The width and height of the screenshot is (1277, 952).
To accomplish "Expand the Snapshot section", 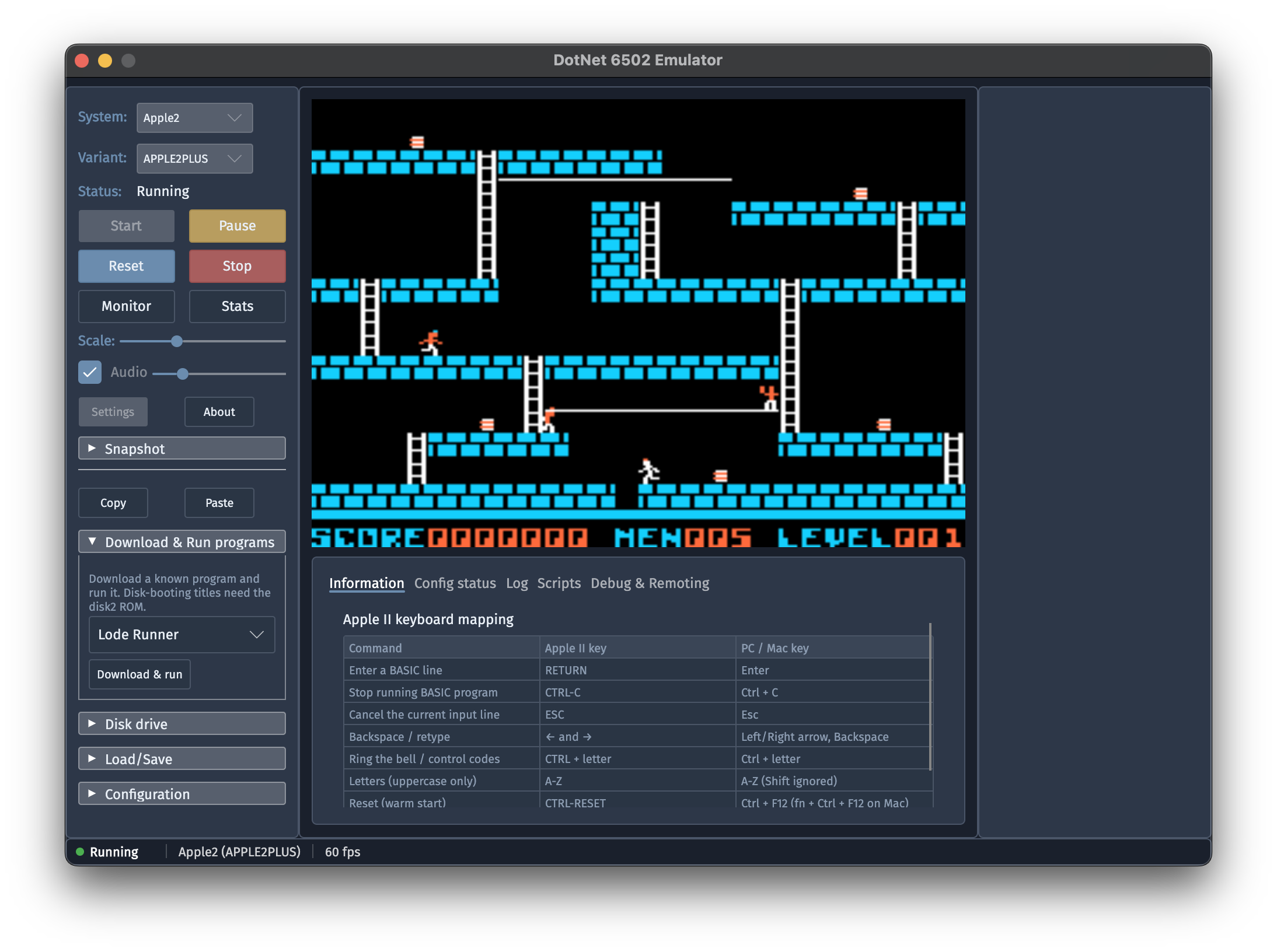I will [182, 449].
